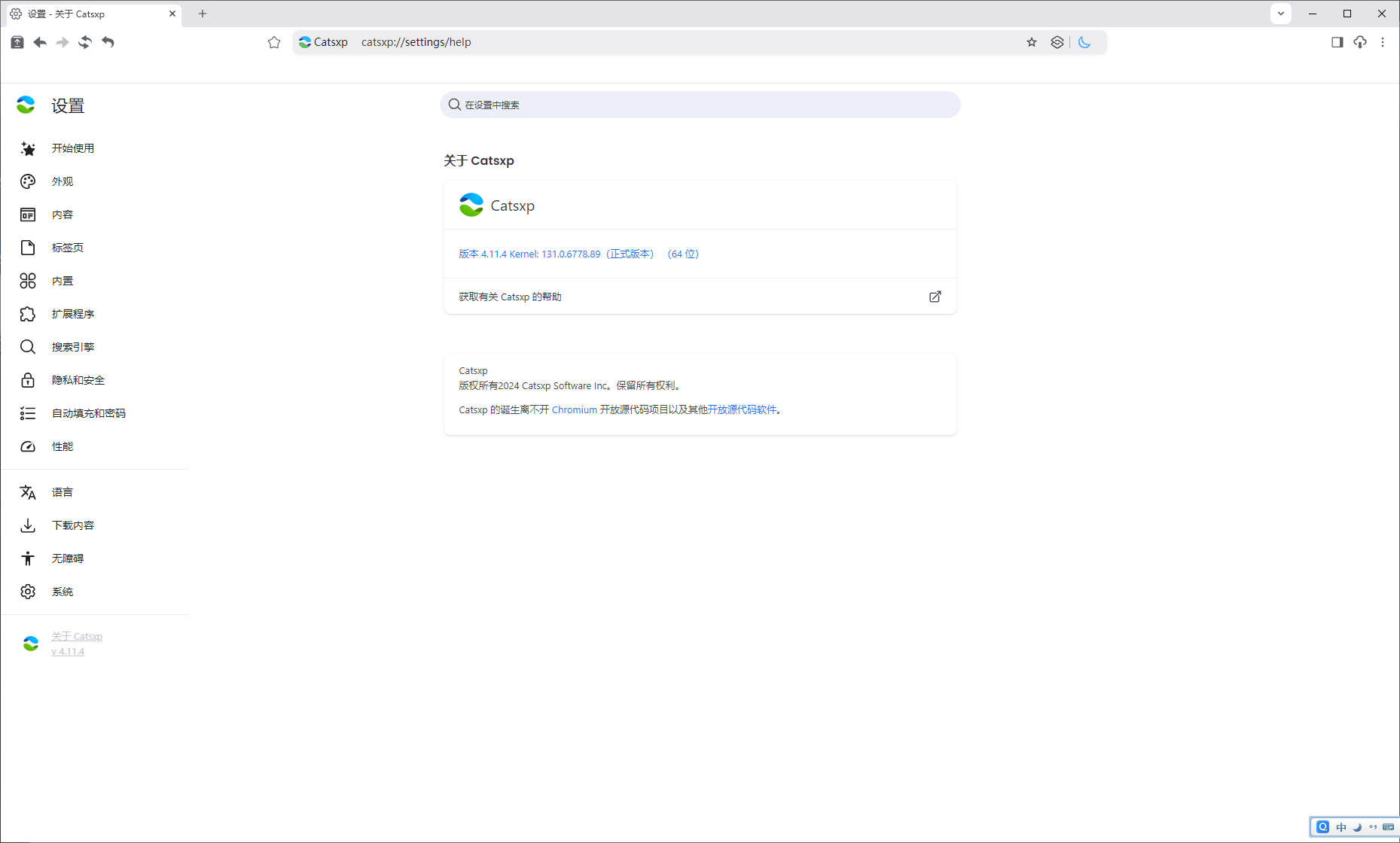Open 扩展程序 extensions section
Image resolution: width=1400 pixels, height=843 pixels.
73,314
